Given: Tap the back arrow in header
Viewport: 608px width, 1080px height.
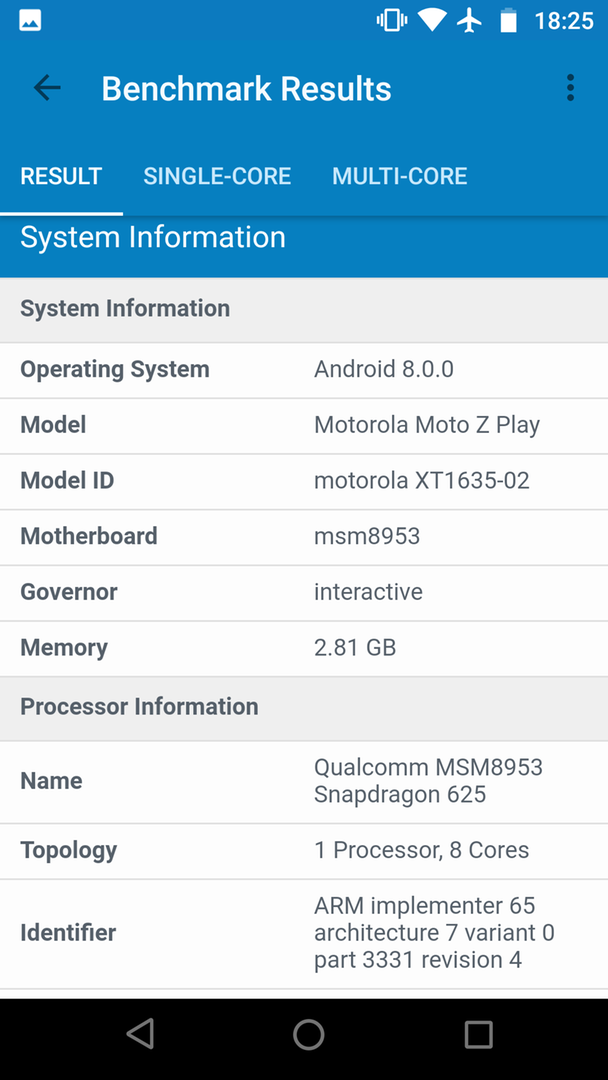Looking at the screenshot, I should [x=47, y=88].
